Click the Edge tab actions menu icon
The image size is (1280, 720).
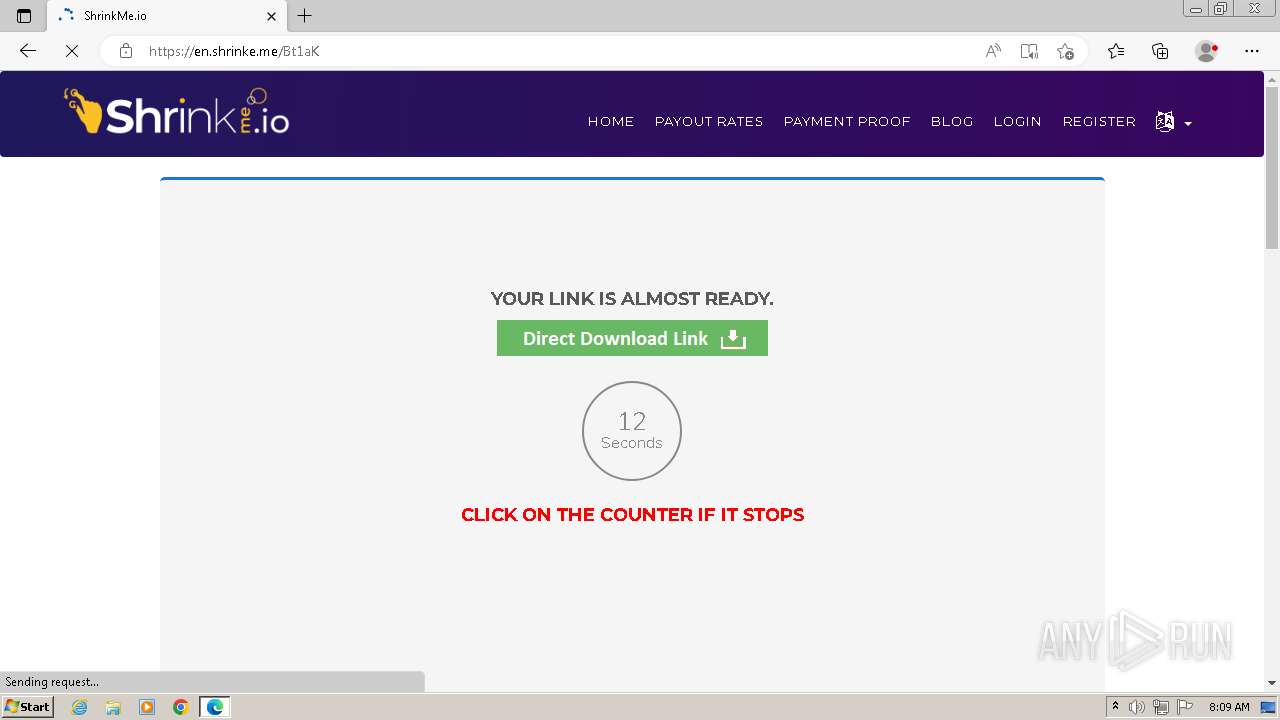pos(24,16)
